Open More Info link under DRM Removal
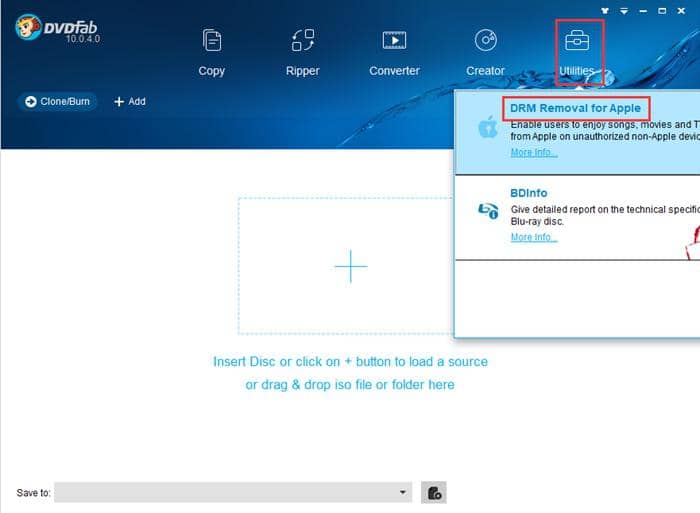700x513 pixels. coord(533,152)
